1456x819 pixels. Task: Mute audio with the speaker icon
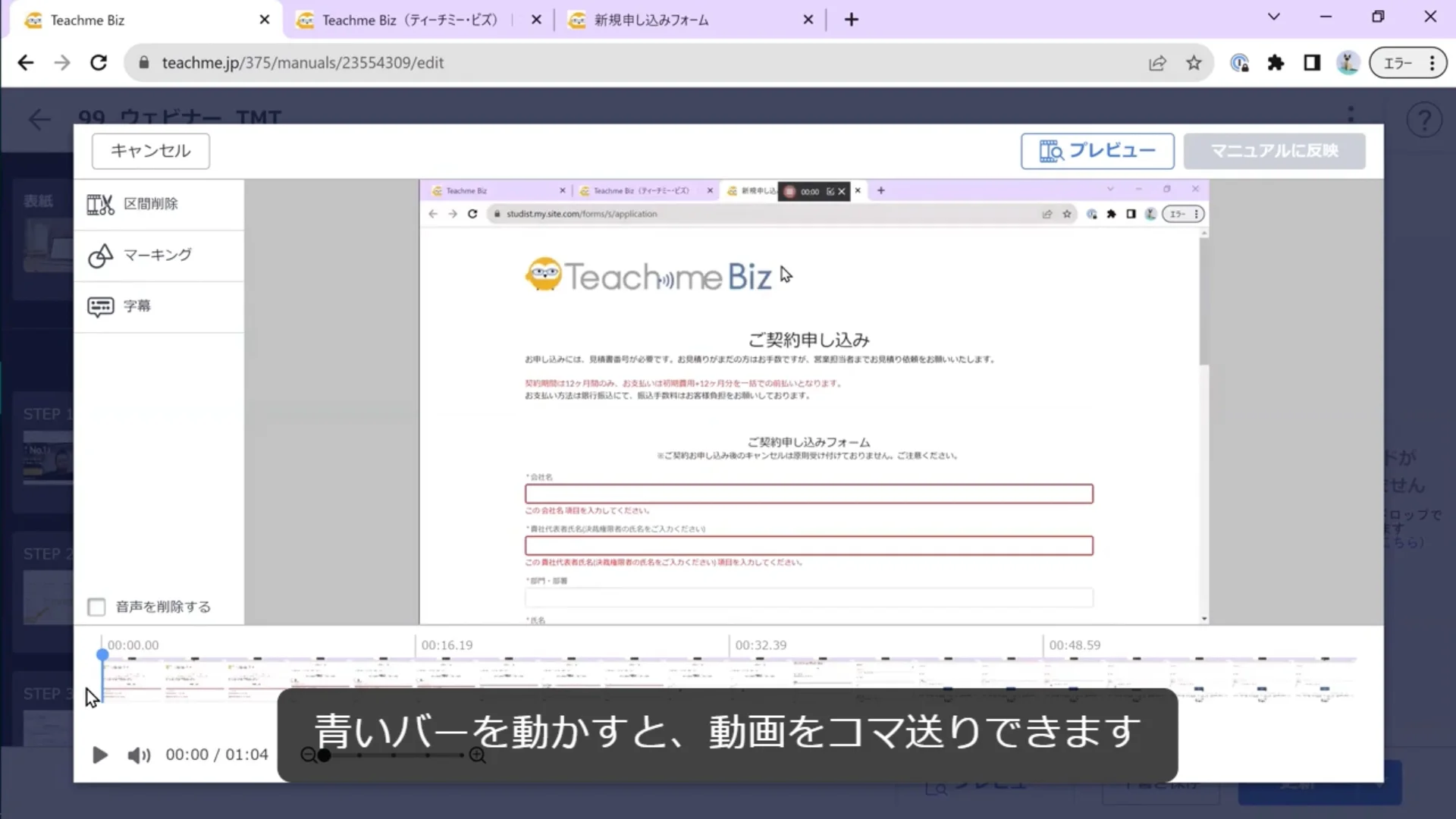tap(139, 755)
